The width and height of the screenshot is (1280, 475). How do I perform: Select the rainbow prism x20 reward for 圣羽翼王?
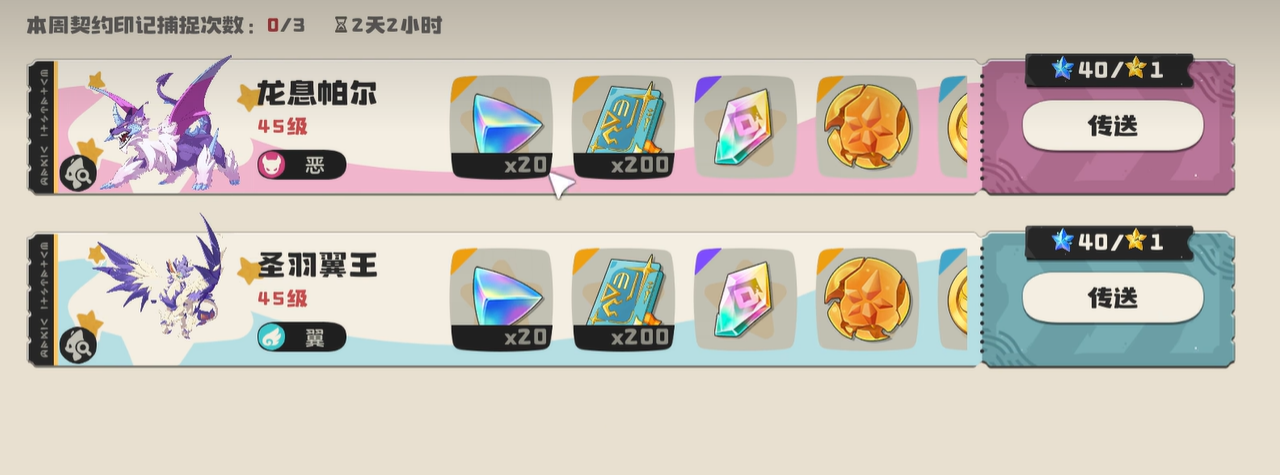501,299
